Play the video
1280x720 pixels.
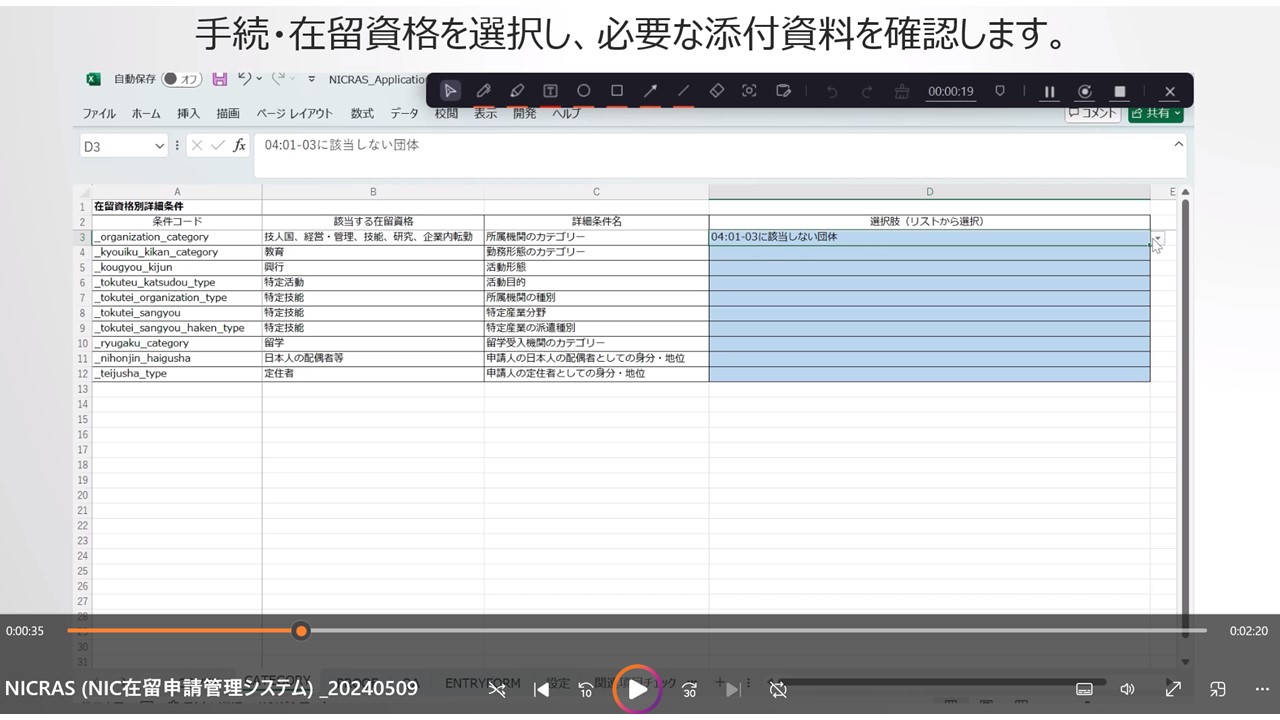tap(637, 689)
